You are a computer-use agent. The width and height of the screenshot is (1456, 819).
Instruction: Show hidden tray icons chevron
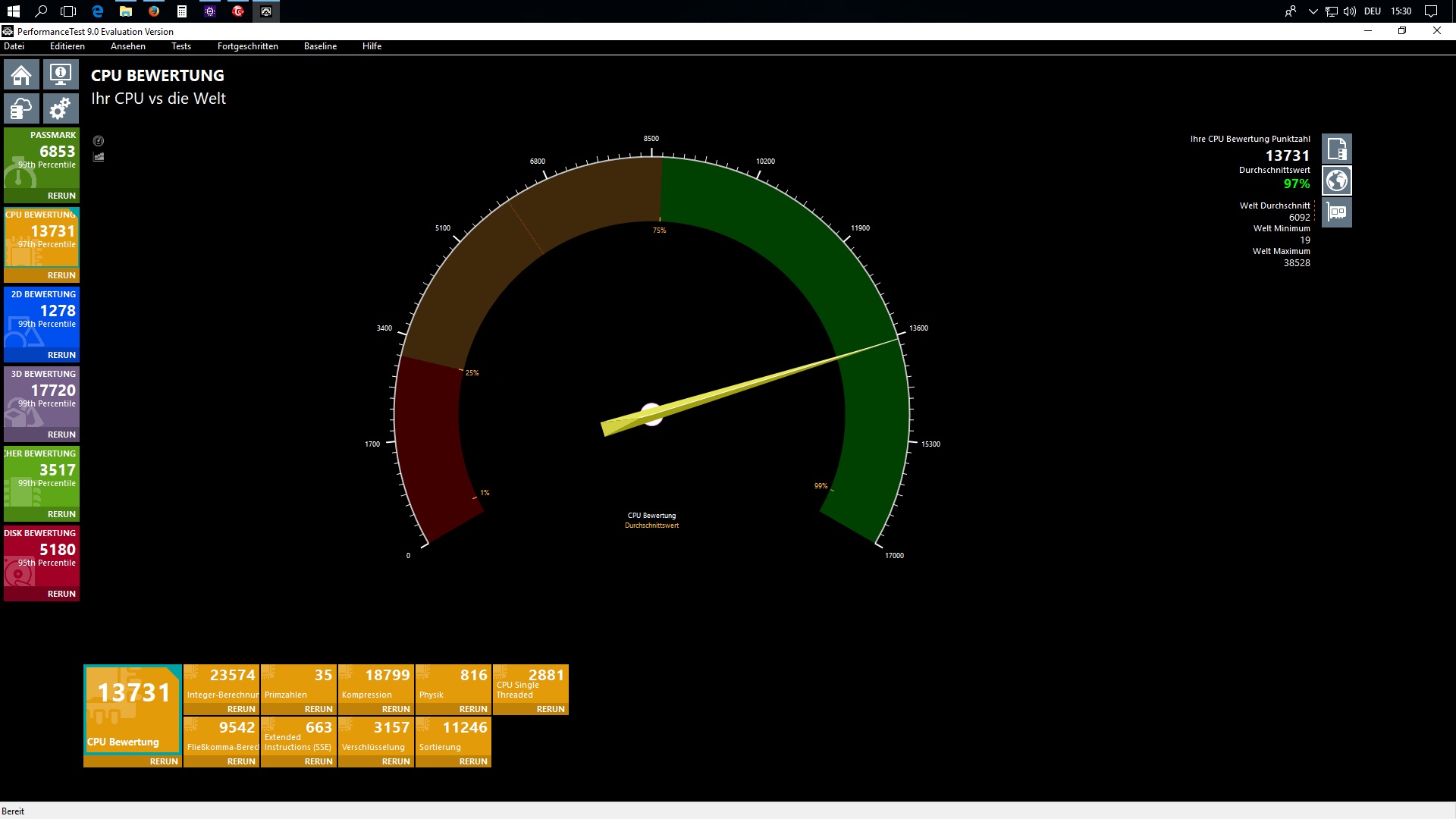coord(1313,11)
